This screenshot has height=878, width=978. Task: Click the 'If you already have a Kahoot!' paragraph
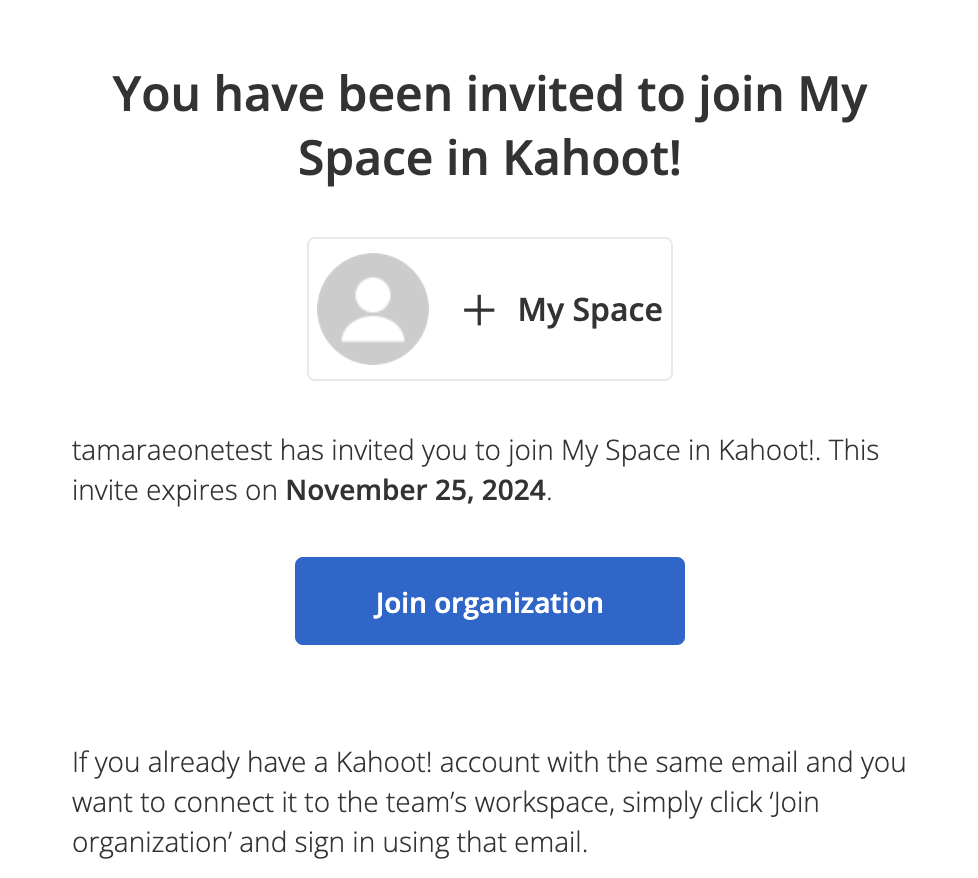click(x=489, y=802)
